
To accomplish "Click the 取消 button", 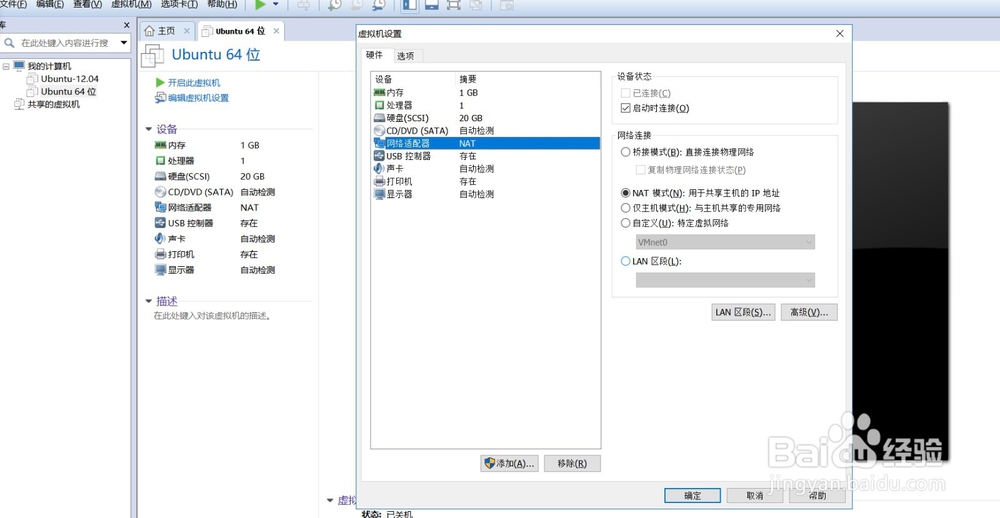I will coord(754,496).
